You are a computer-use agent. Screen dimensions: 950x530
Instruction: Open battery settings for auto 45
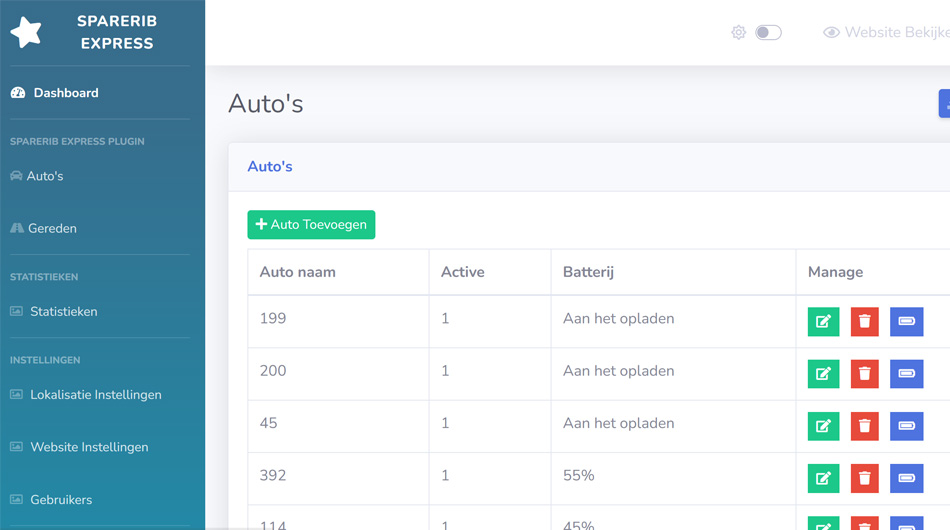906,426
